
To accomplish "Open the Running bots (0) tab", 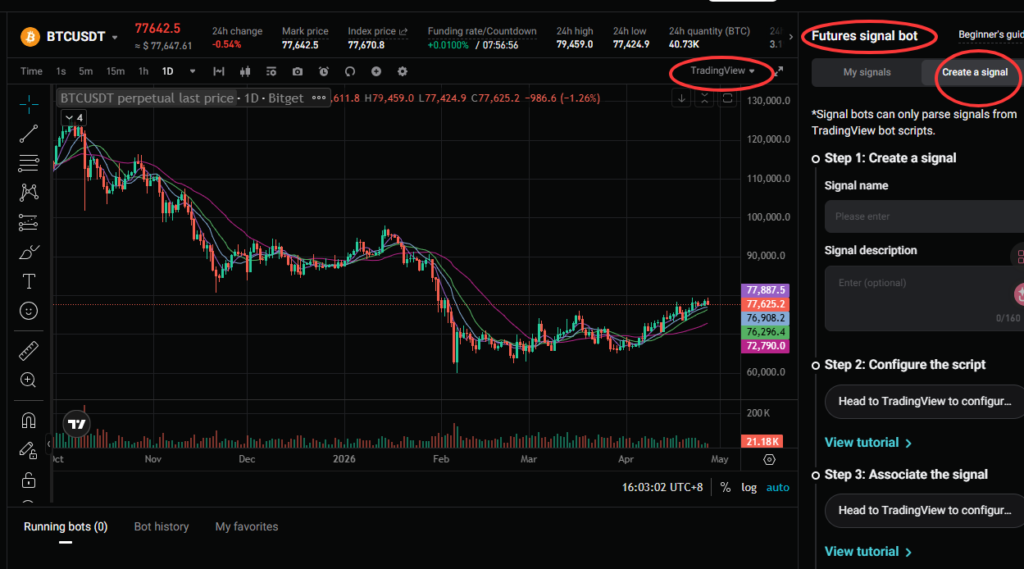I will [65, 527].
